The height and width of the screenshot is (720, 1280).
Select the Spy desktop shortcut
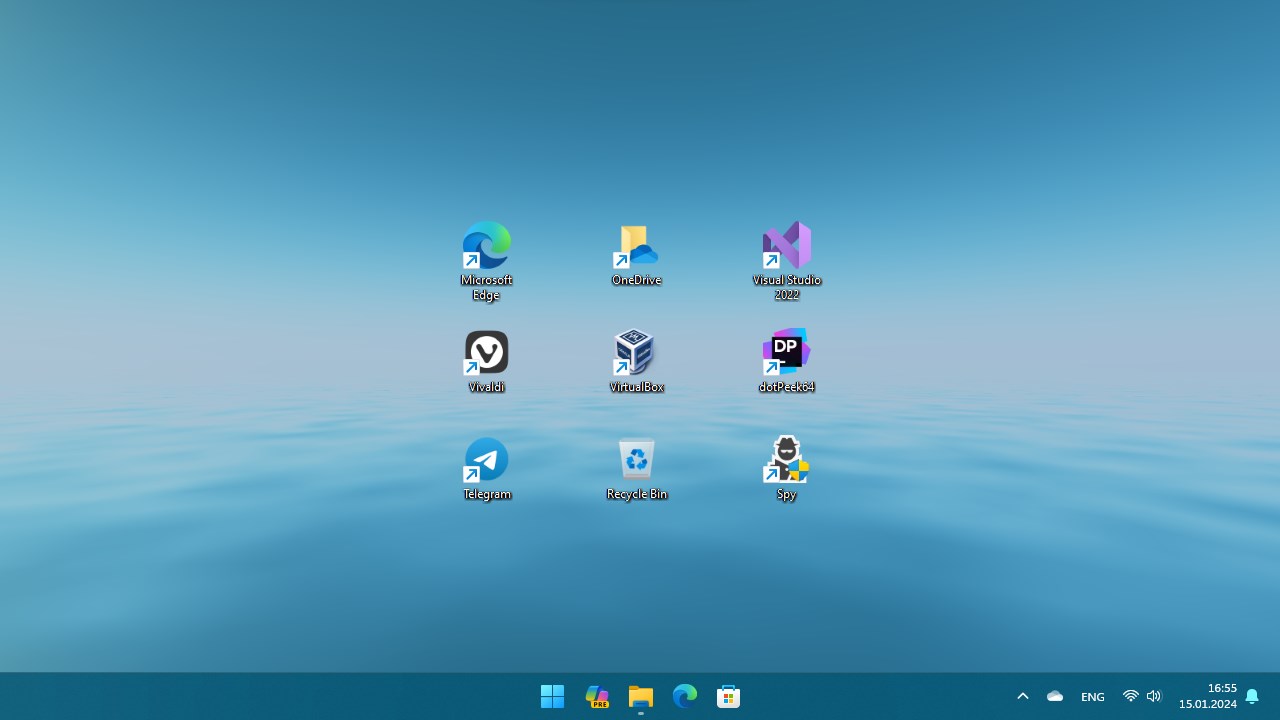[787, 468]
